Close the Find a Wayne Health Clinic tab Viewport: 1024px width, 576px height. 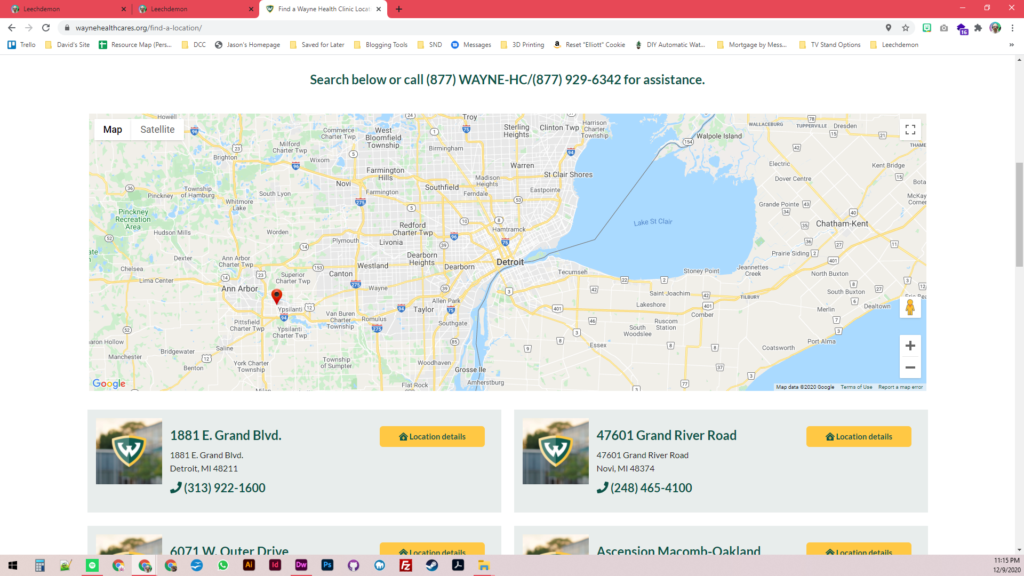[379, 9]
